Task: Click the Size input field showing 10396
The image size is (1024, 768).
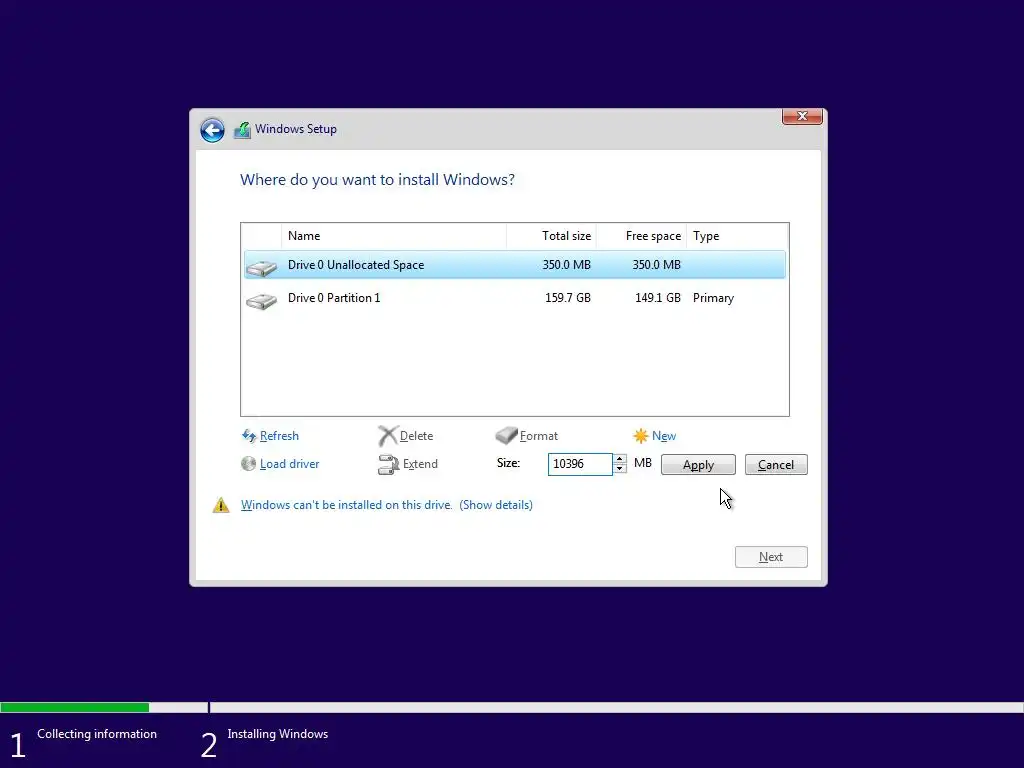Action: [580, 464]
